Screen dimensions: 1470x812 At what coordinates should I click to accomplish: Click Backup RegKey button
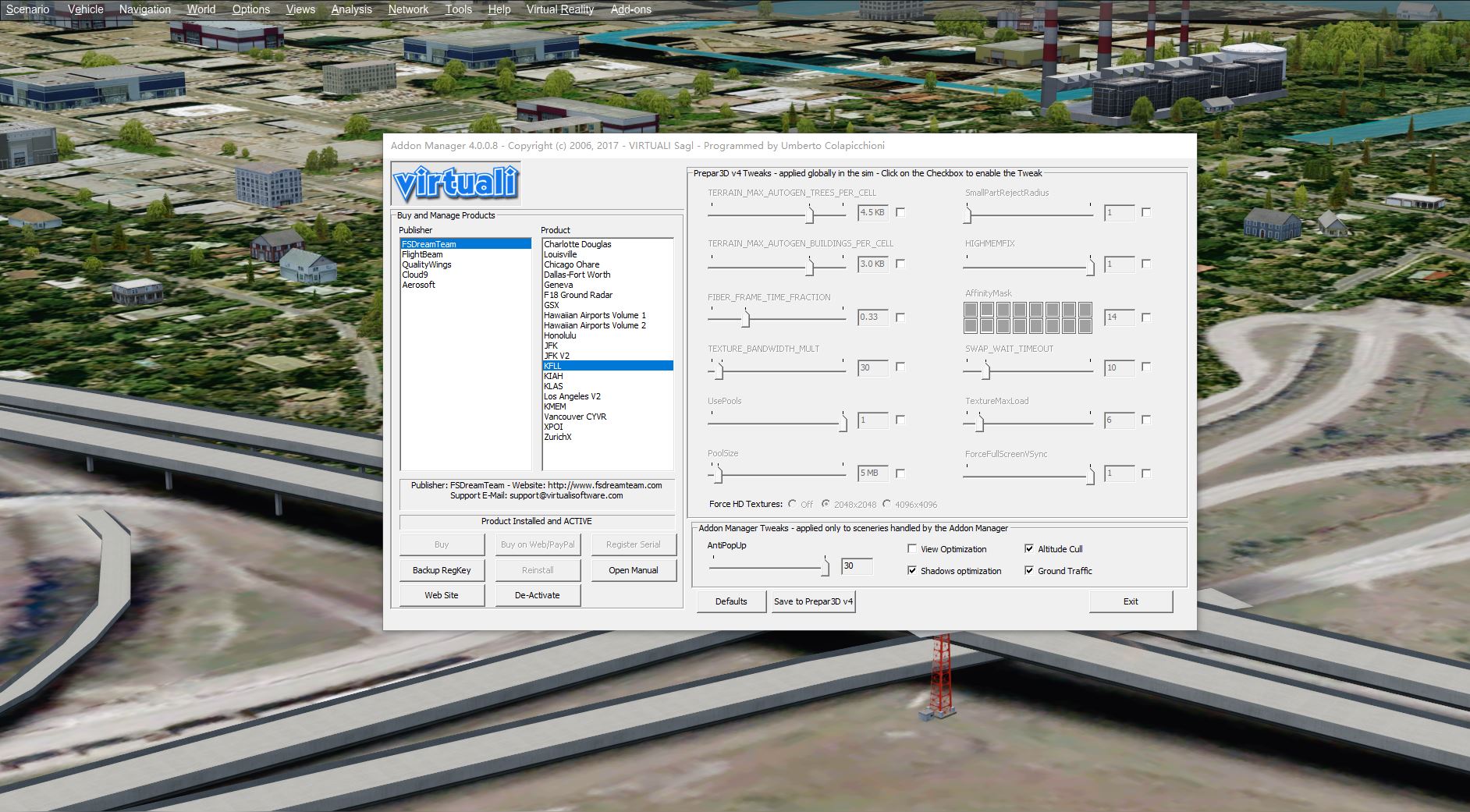click(x=442, y=570)
